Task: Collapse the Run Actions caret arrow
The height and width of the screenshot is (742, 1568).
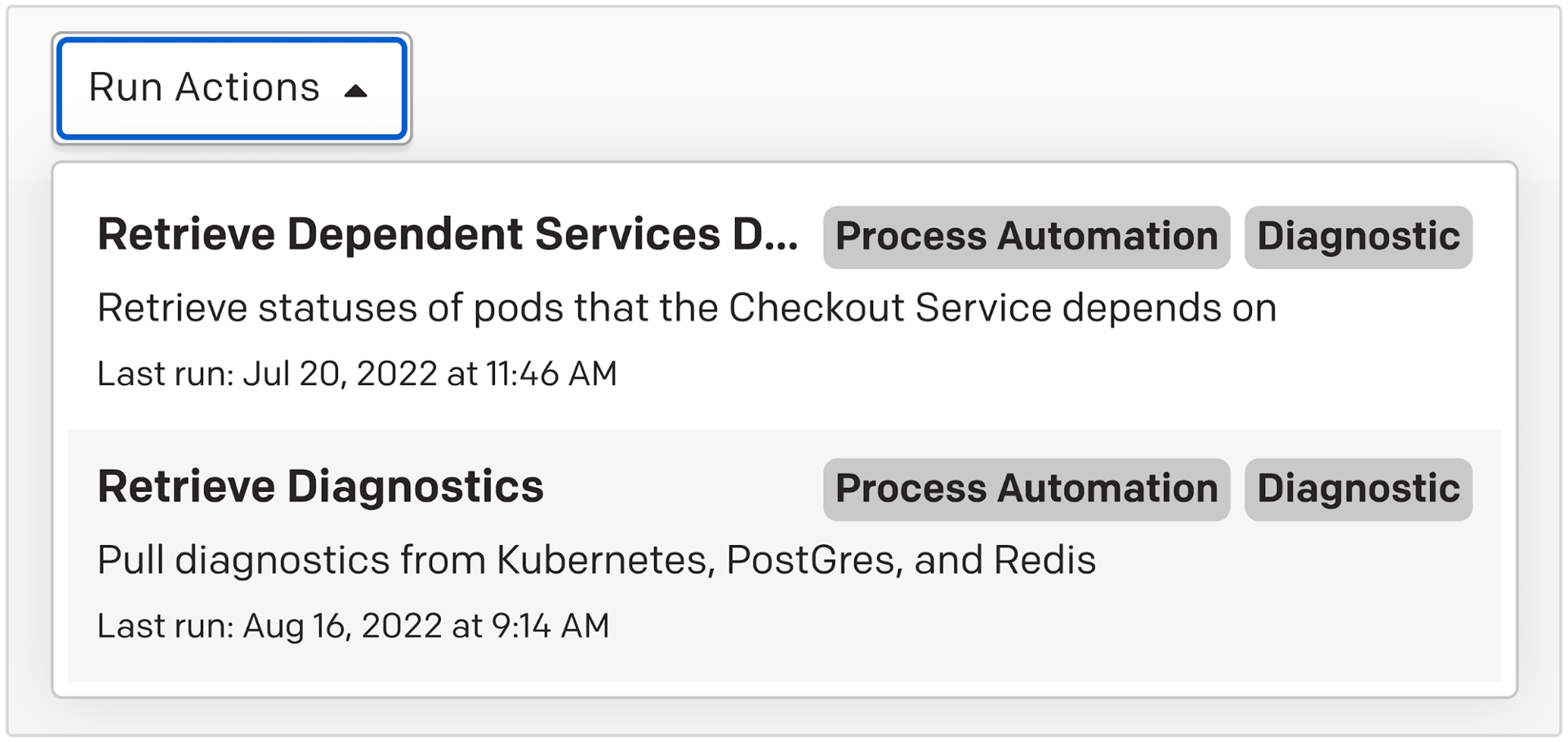Action: (x=356, y=91)
